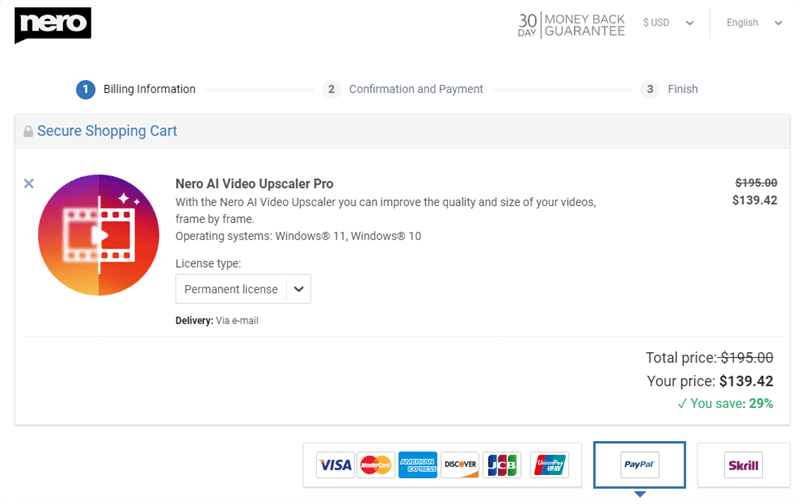Image resolution: width=800 pixels, height=504 pixels.
Task: Click the 30 Day Money Back Guarantee badge
Action: click(571, 25)
